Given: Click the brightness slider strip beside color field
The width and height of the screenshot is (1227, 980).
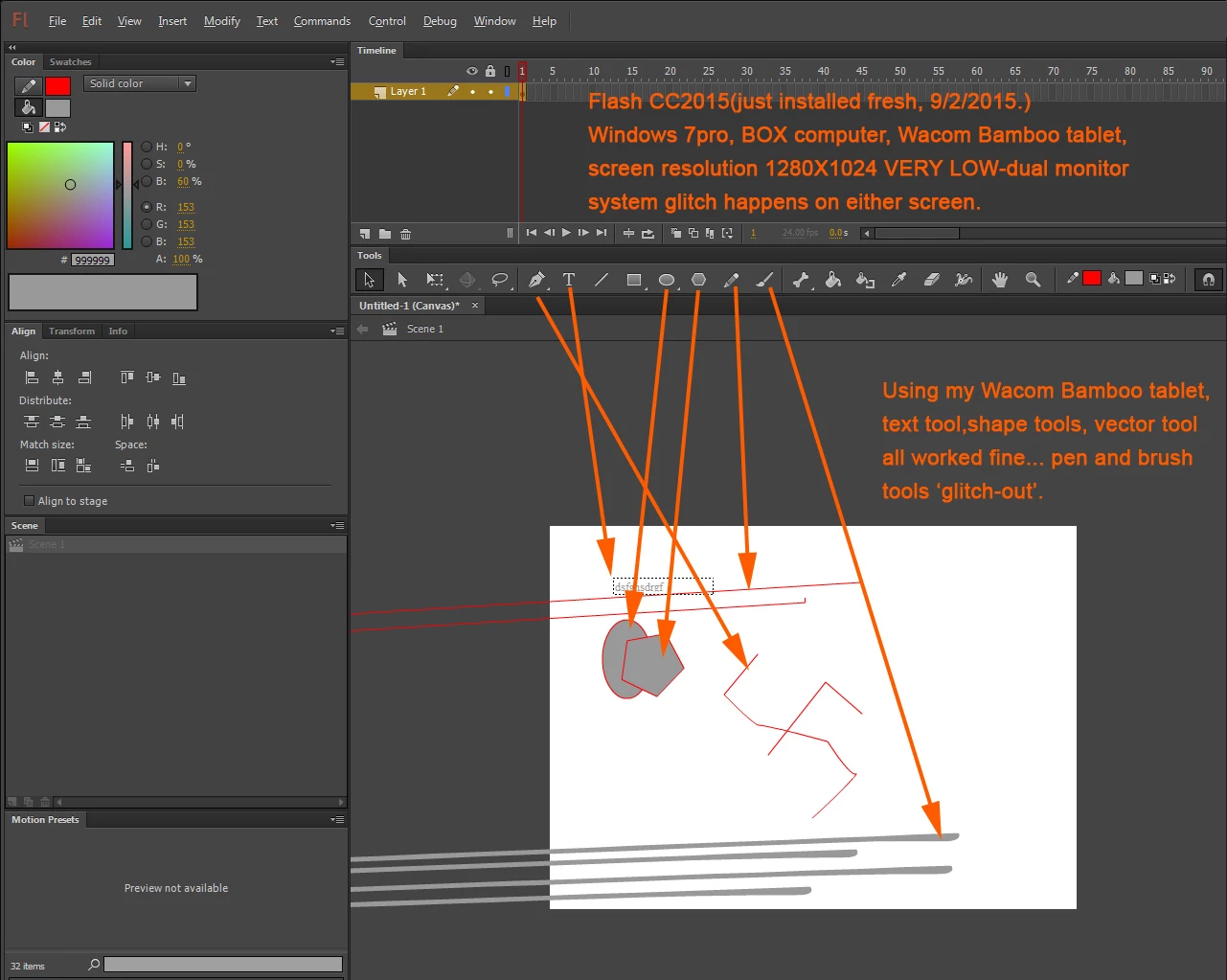Looking at the screenshot, I should pyautogui.click(x=127, y=195).
